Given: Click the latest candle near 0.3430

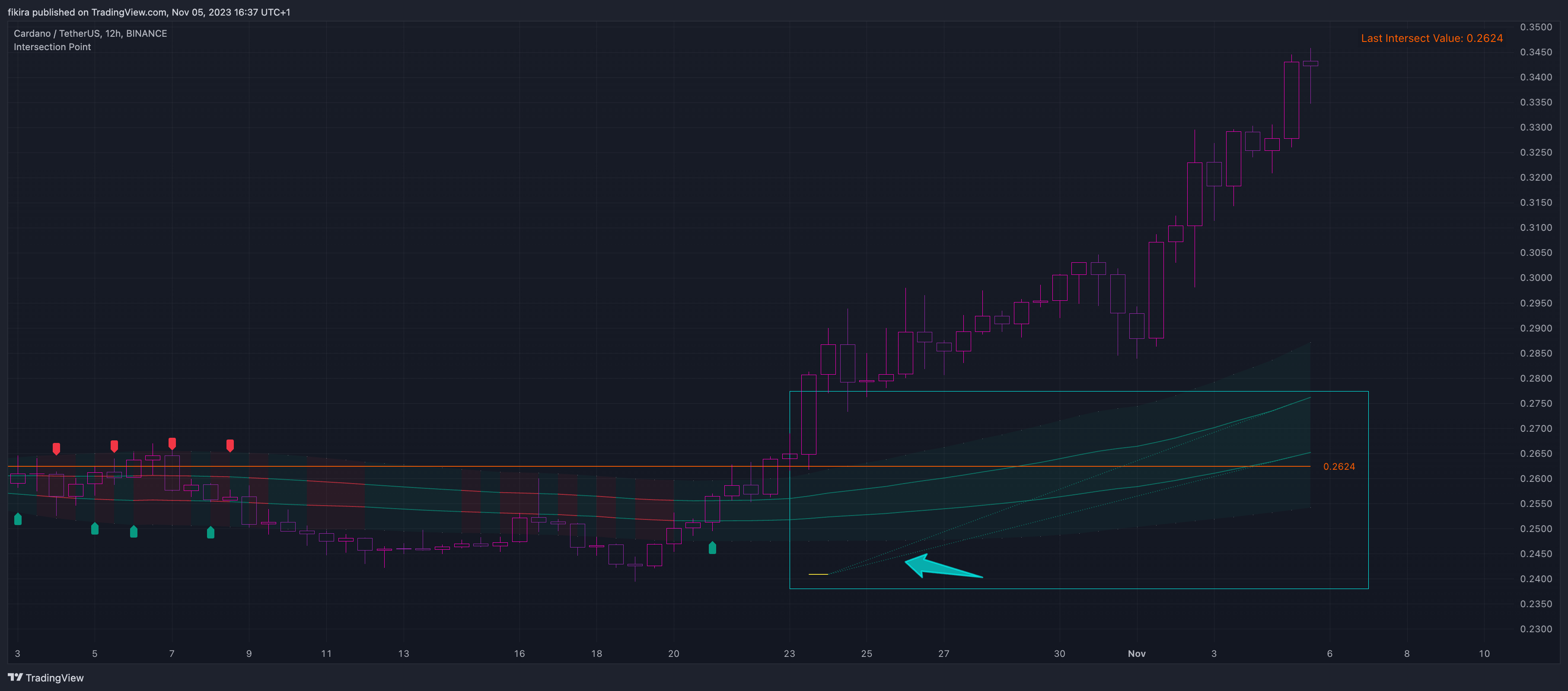Looking at the screenshot, I should click(1310, 64).
